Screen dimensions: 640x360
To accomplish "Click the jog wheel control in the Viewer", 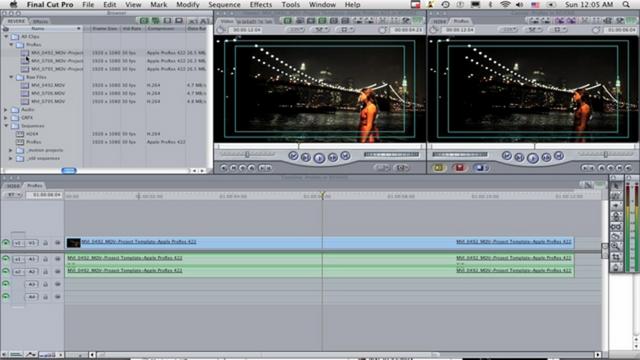I will 391,154.
